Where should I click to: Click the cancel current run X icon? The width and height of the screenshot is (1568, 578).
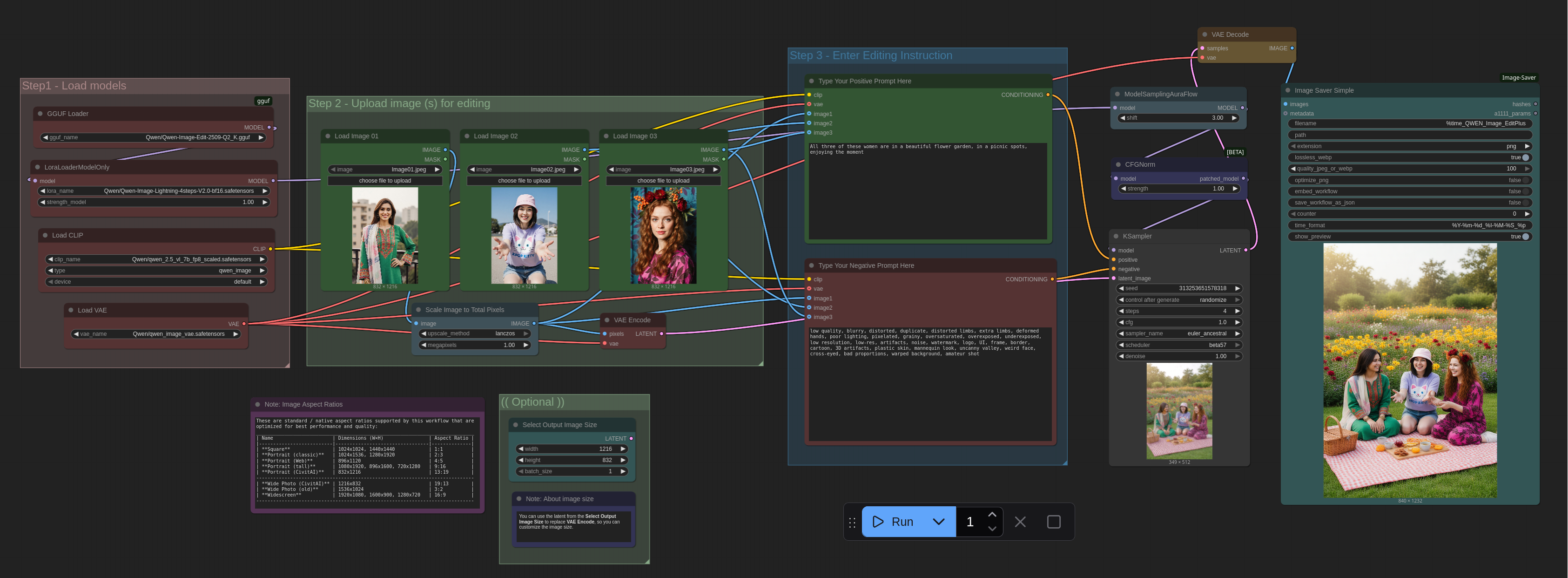pyautogui.click(x=1020, y=522)
